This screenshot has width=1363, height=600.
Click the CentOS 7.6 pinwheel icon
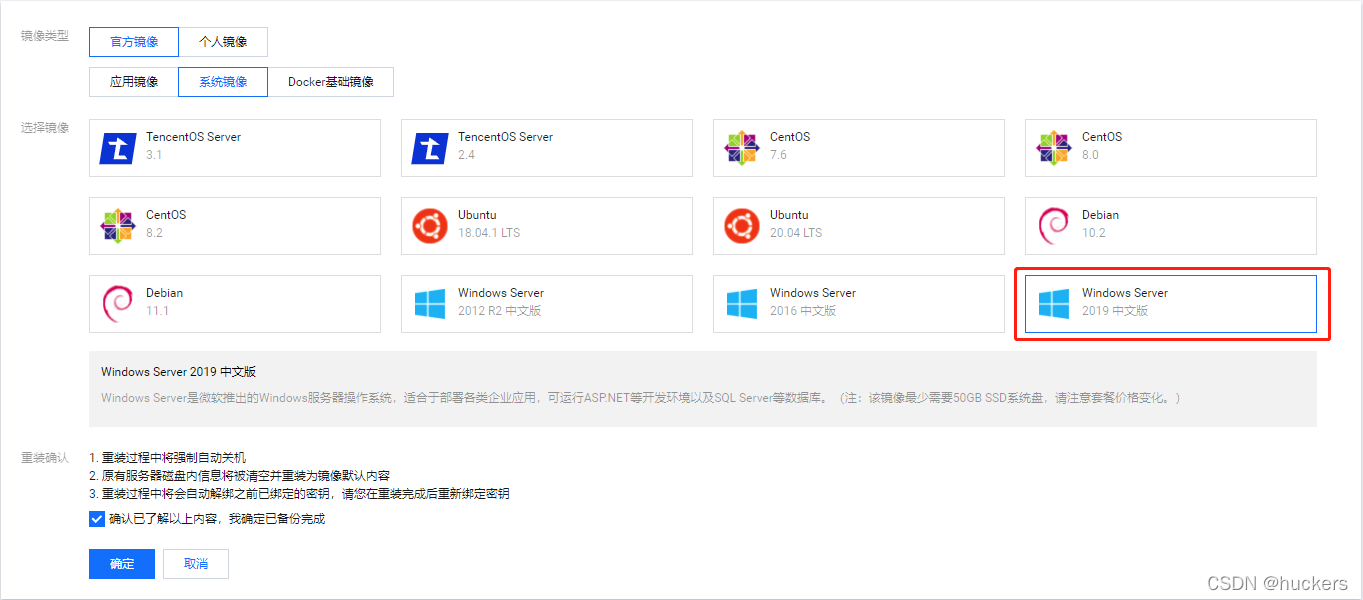[x=742, y=148]
